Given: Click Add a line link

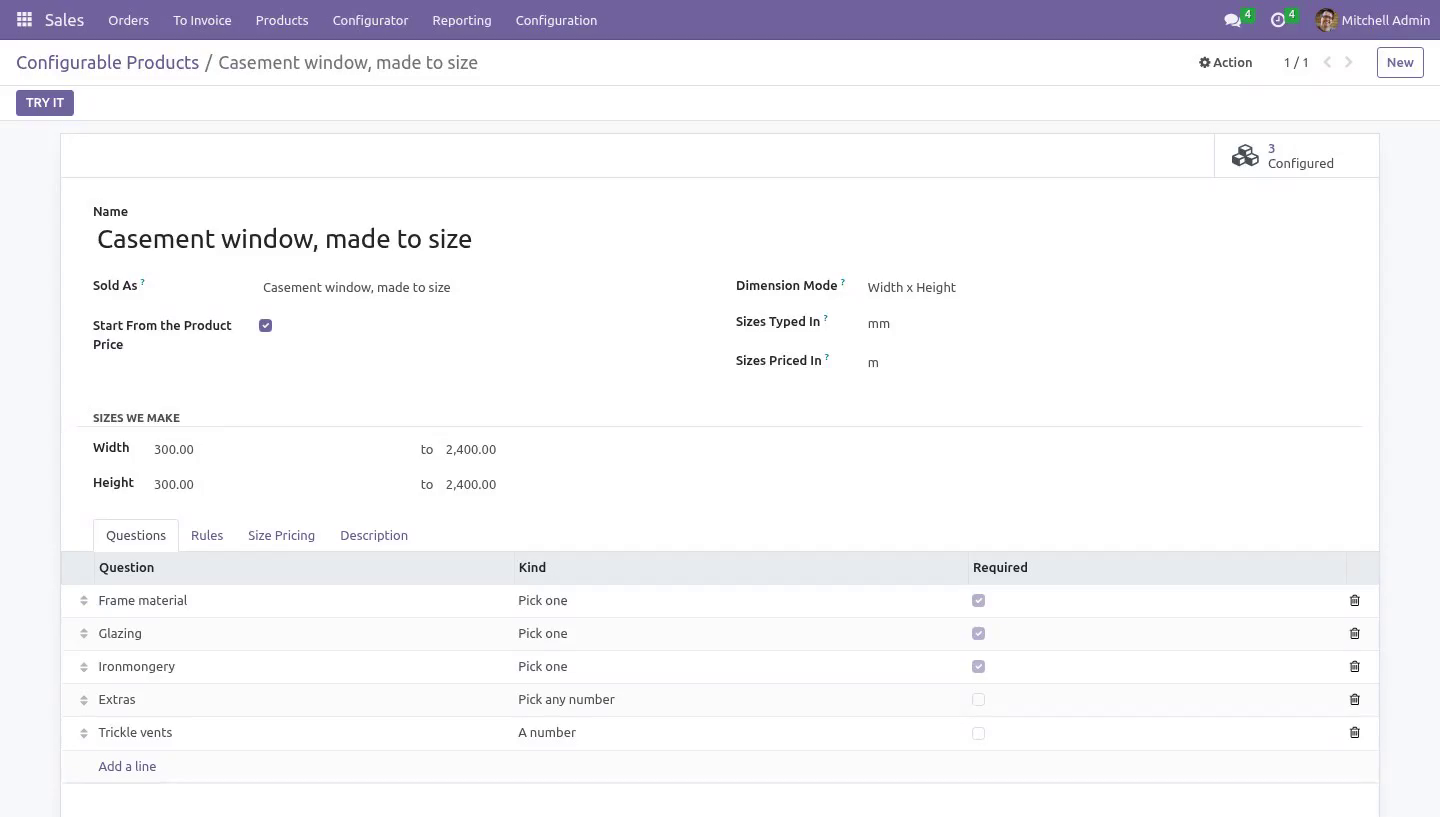Looking at the screenshot, I should tap(127, 767).
